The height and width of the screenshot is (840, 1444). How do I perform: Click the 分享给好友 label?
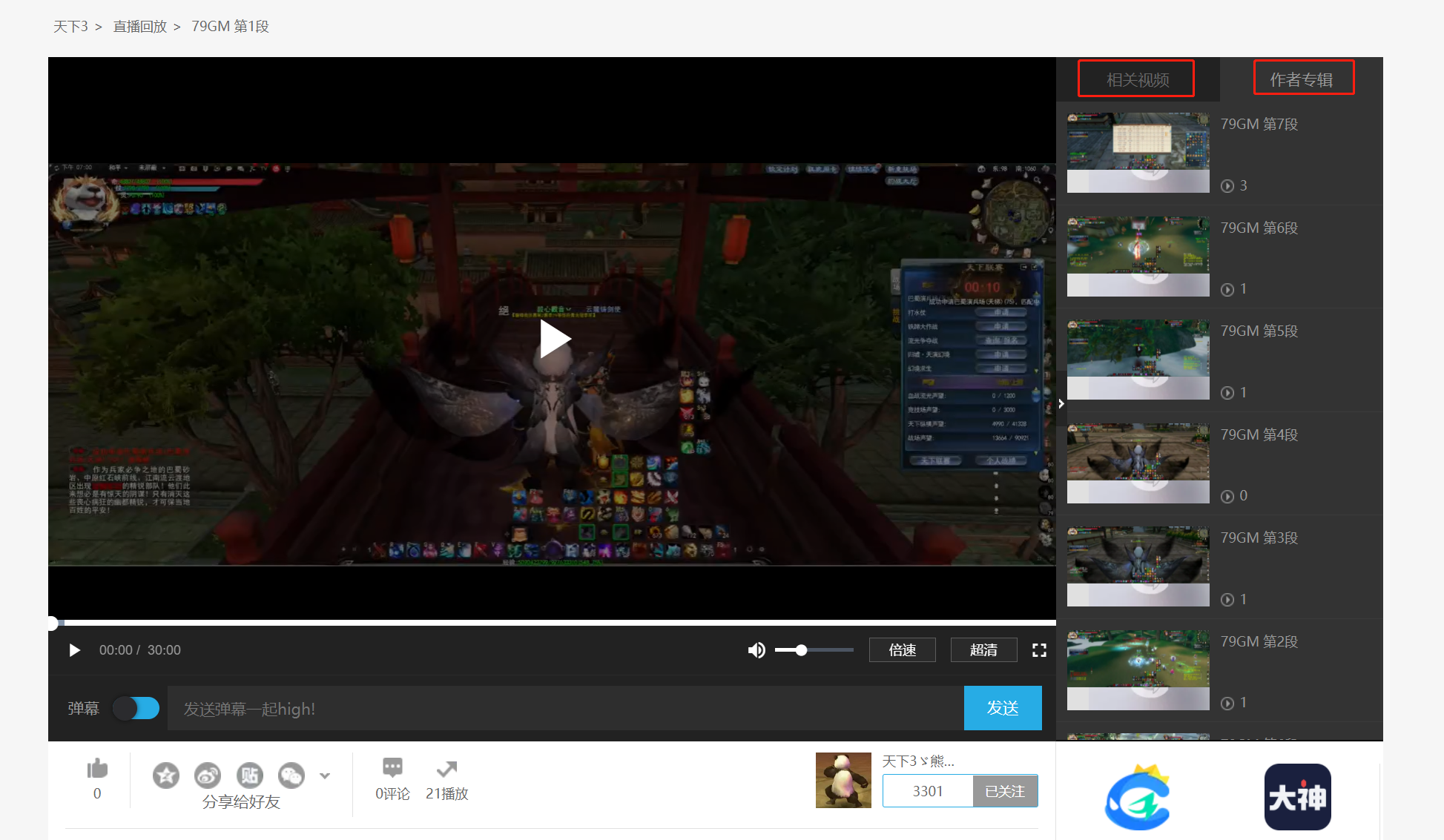241,802
